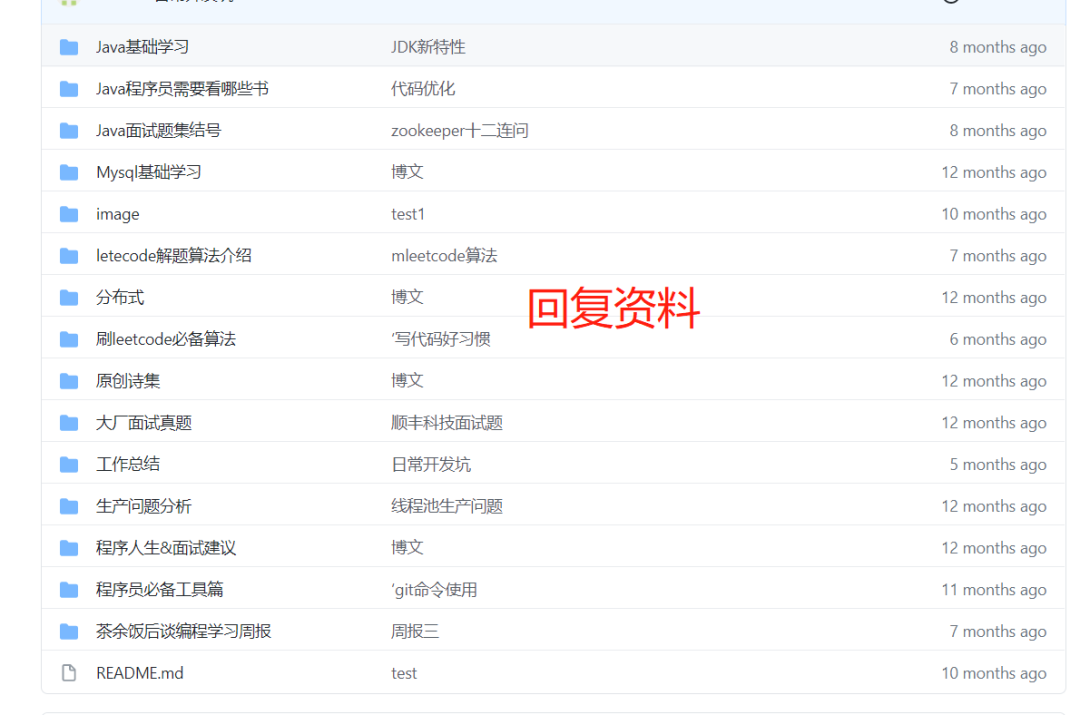Open 博文 commit in 原创诗集 row

click(x=407, y=381)
